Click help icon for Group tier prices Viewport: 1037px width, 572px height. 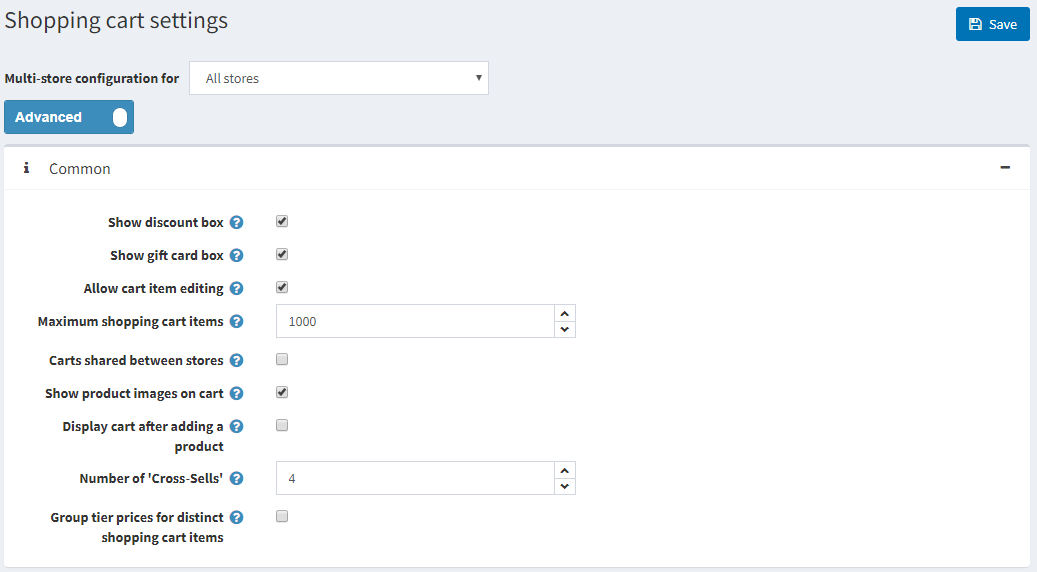point(237,518)
